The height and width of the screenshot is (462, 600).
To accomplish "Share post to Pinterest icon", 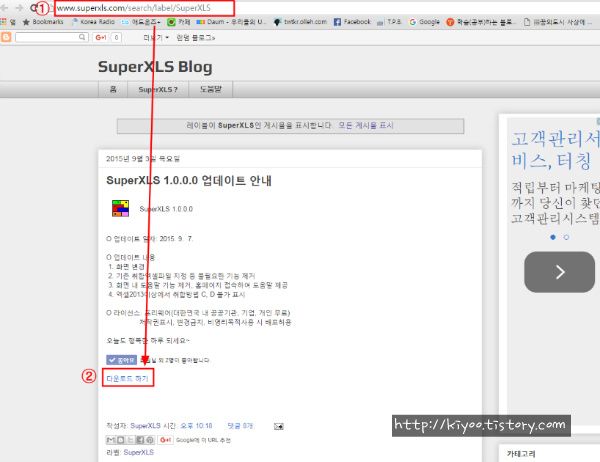I will click(x=150, y=440).
